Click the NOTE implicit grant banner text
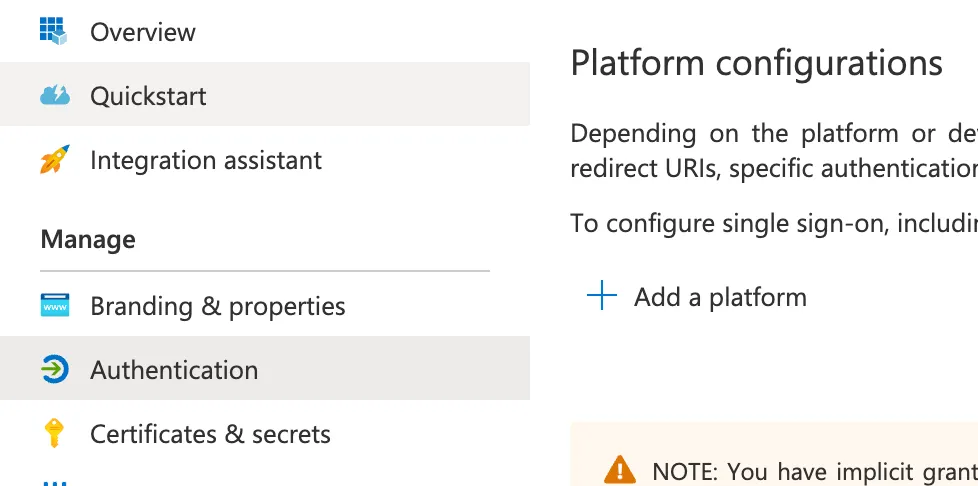This screenshot has height=486, width=978. pos(815,472)
